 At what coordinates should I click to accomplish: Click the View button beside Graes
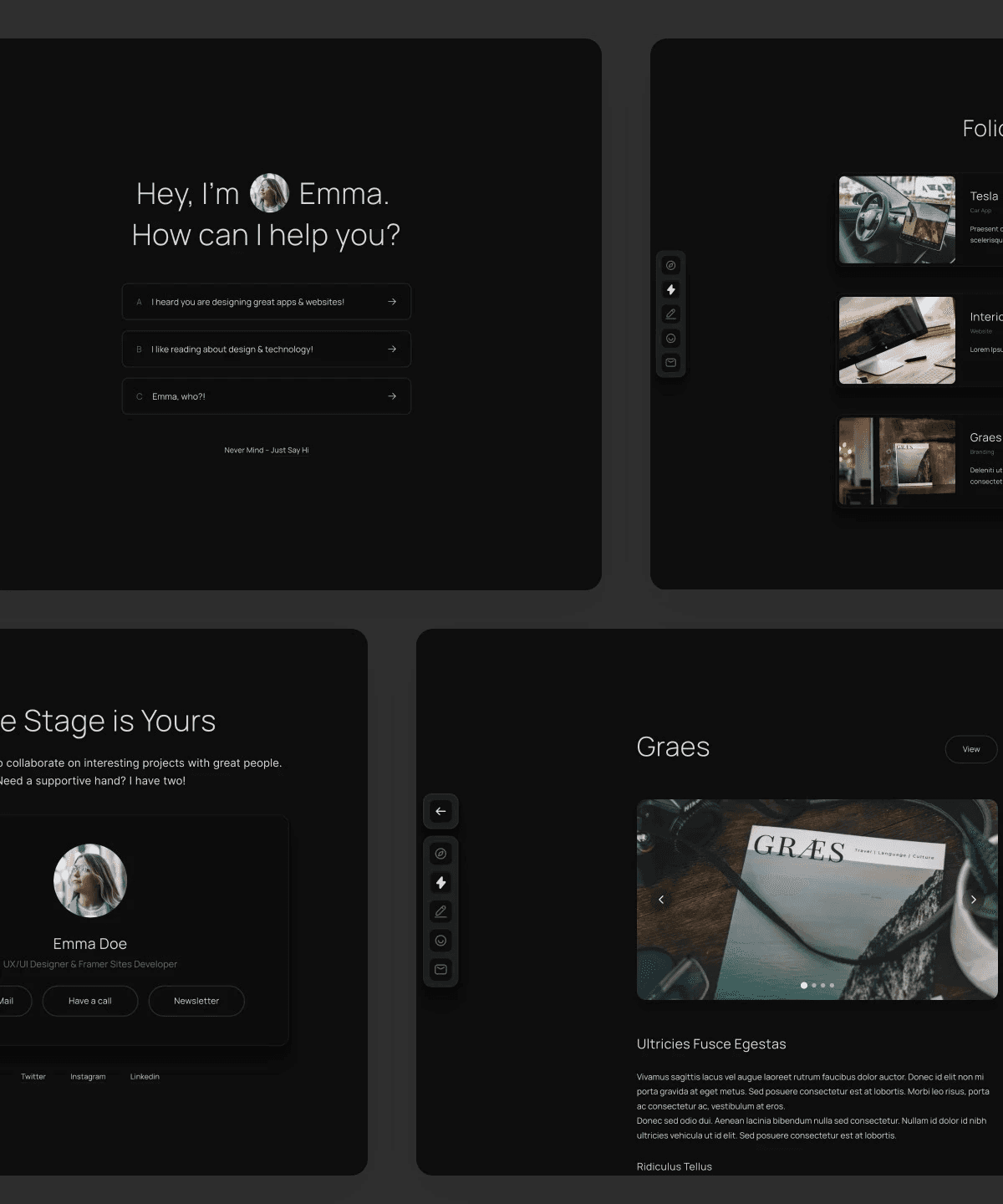click(x=971, y=749)
